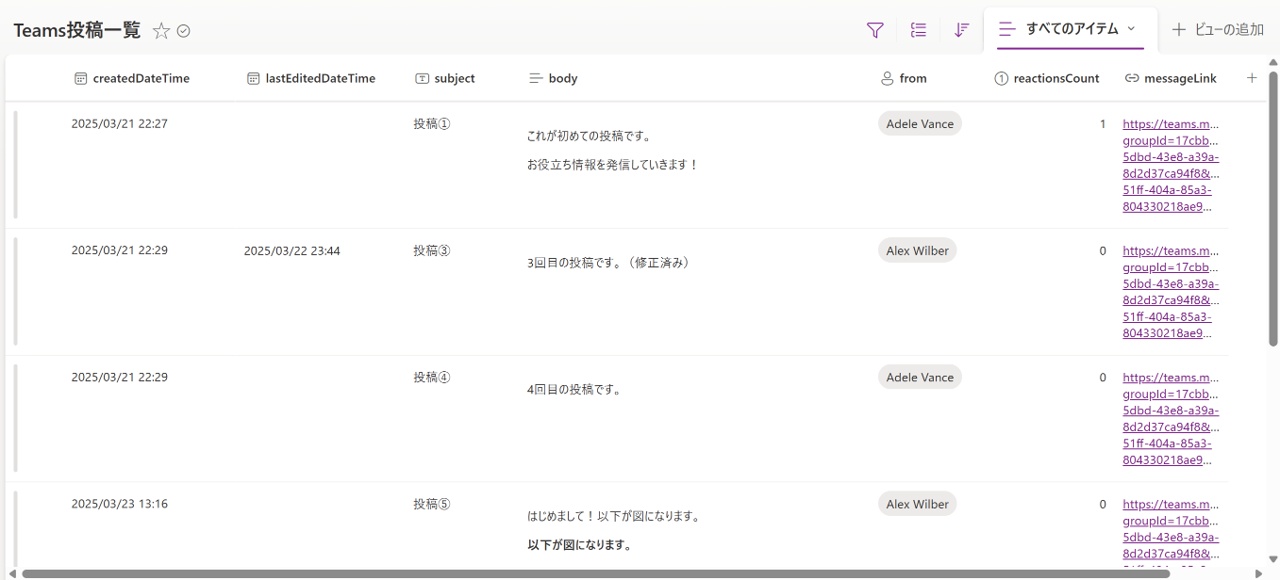
Task: Click the messageLink column header
Action: pos(1180,78)
